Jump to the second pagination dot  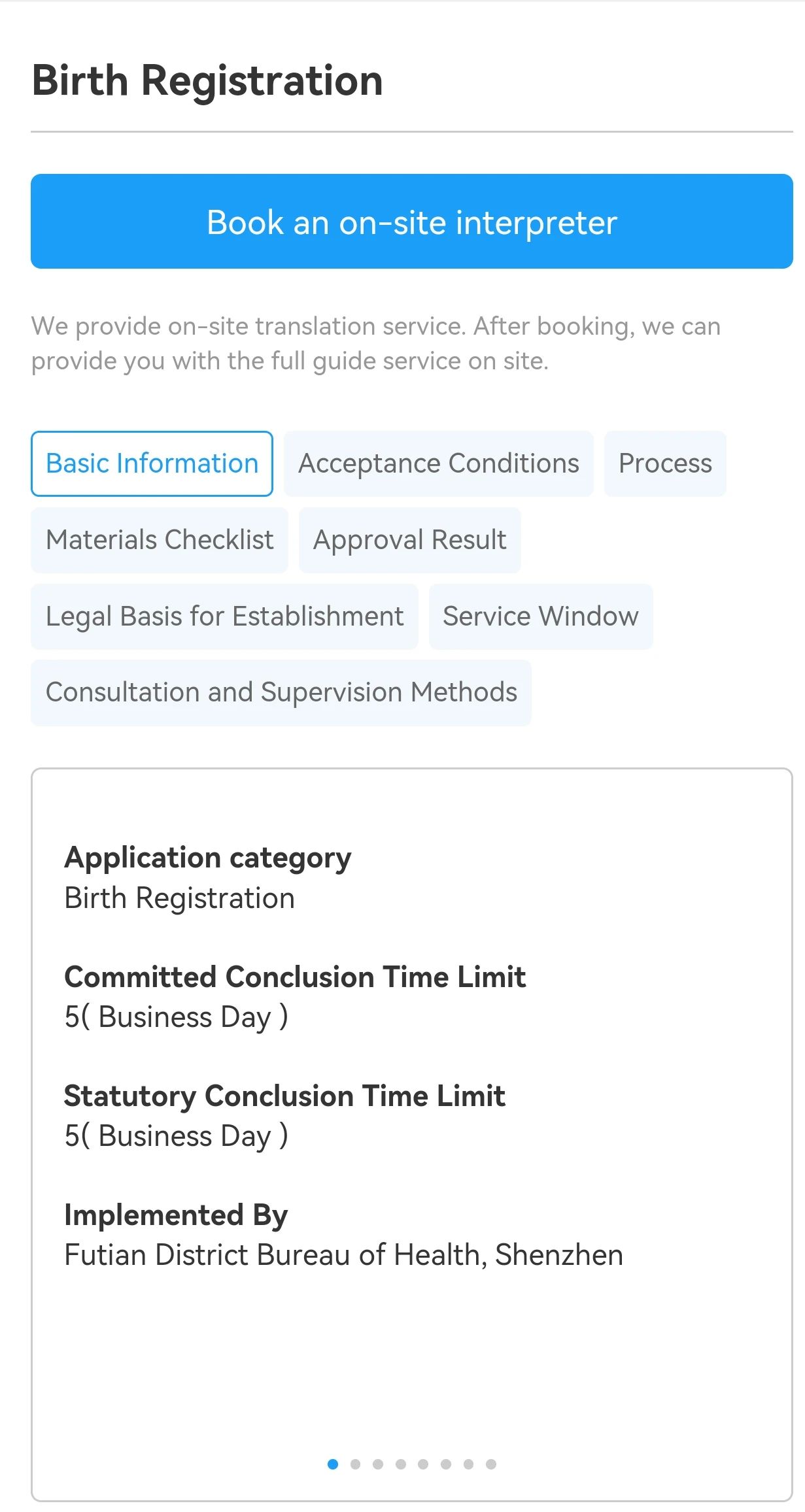pyautogui.click(x=355, y=1464)
